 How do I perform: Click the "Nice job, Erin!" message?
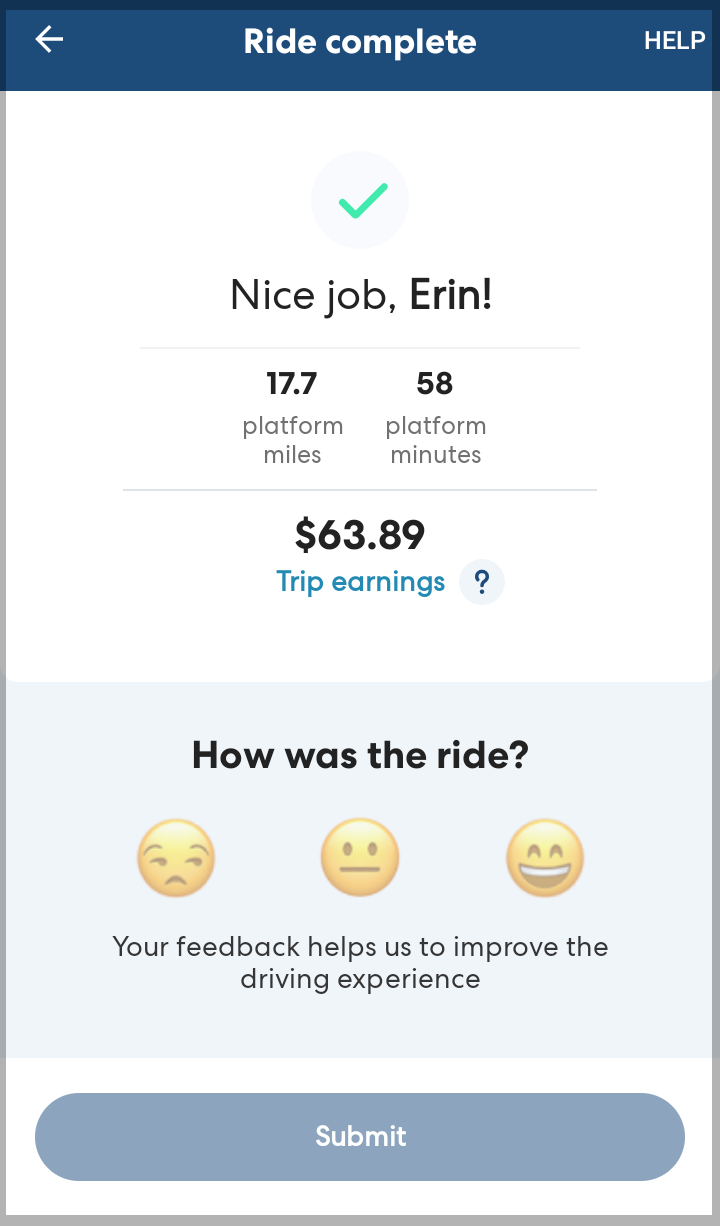[361, 295]
